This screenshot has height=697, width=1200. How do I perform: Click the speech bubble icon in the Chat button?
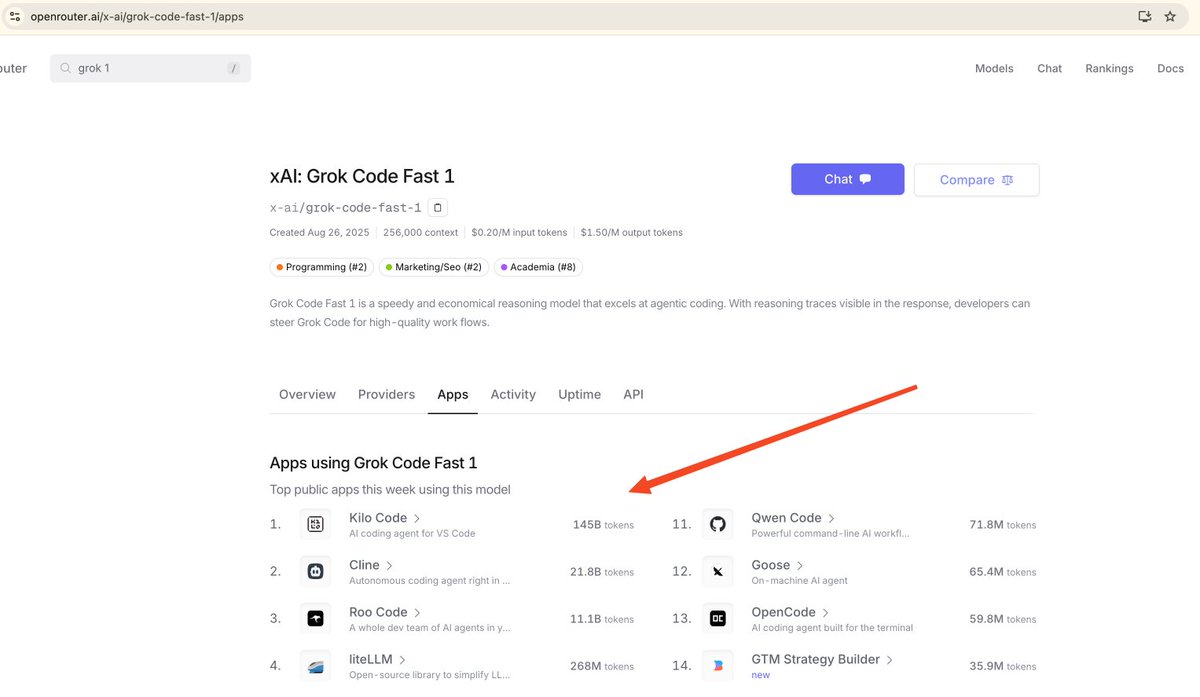pos(865,179)
